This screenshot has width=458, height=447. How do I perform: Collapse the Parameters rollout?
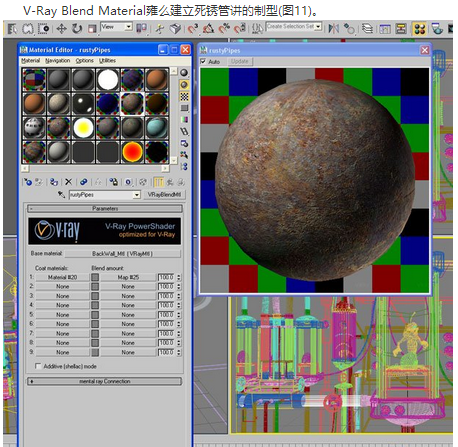pos(105,209)
